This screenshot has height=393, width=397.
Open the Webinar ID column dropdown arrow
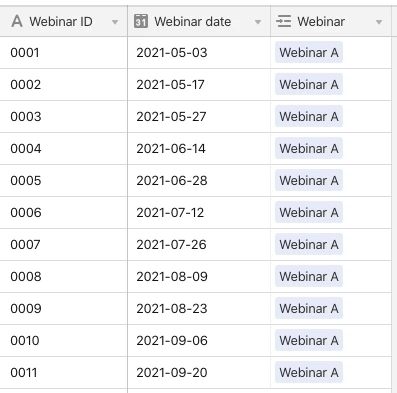115,22
